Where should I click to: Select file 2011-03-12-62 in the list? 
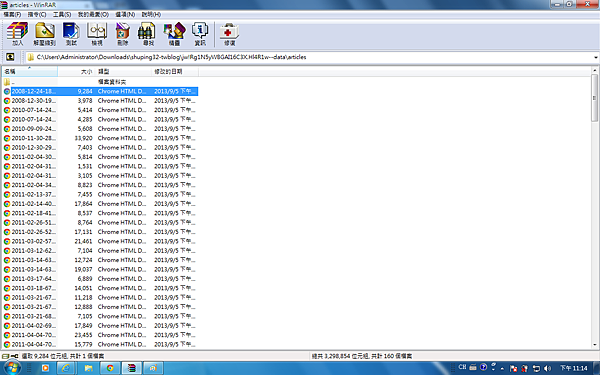100,251
